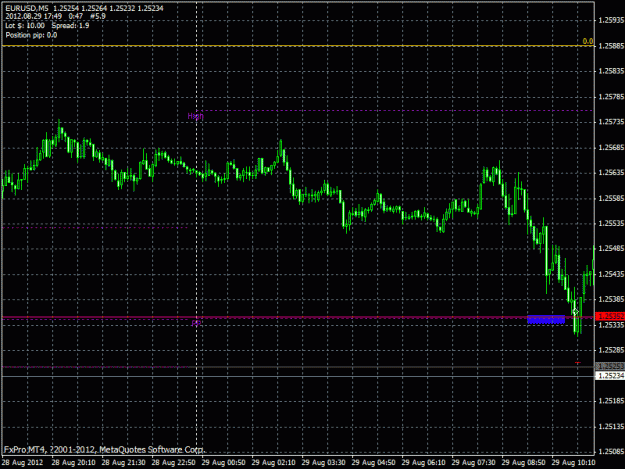Click the 1.25185 price scale label

click(611, 401)
